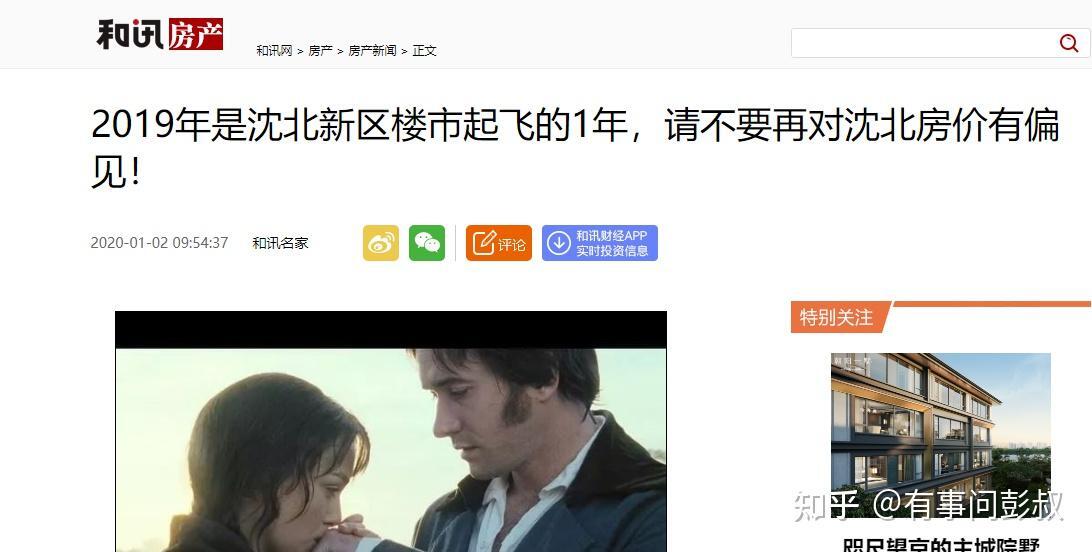Screen dimensions: 1092x552
Task: Open the 房产 breadcrumb link
Action: [320, 50]
